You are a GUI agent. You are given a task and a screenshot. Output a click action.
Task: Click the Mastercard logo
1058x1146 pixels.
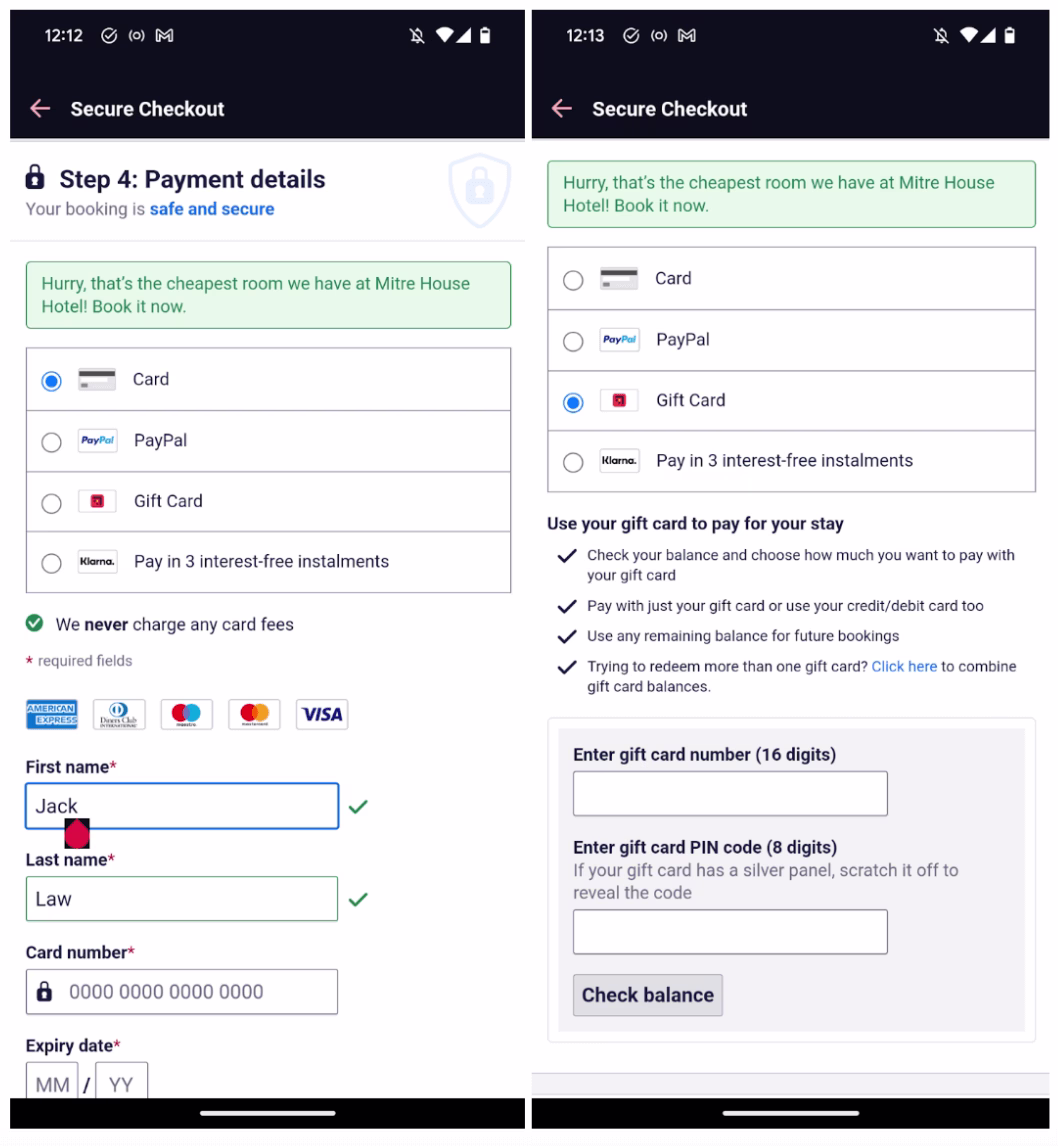254,715
